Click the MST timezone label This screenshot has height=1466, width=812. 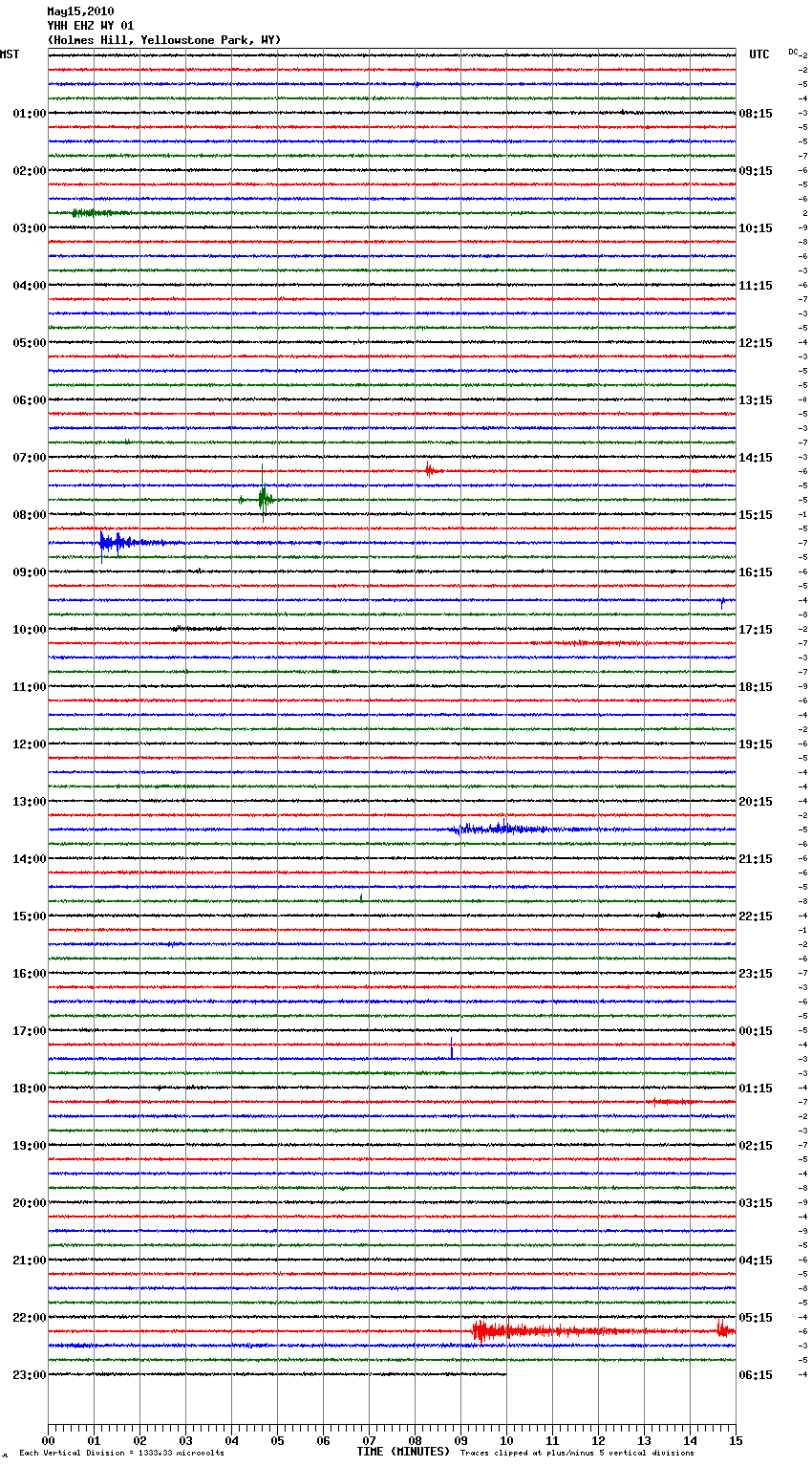[x=10, y=54]
